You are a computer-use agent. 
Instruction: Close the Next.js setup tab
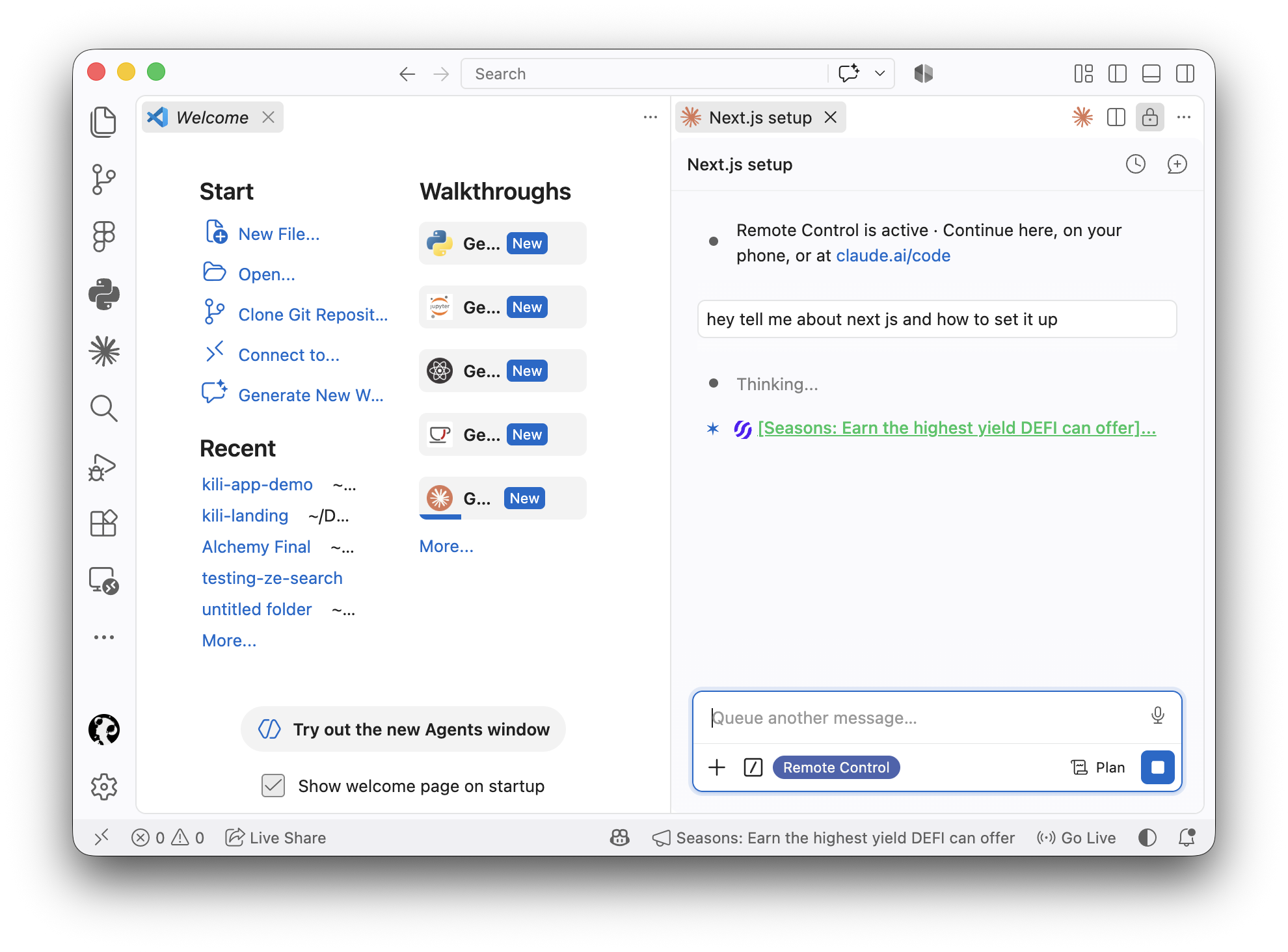831,117
